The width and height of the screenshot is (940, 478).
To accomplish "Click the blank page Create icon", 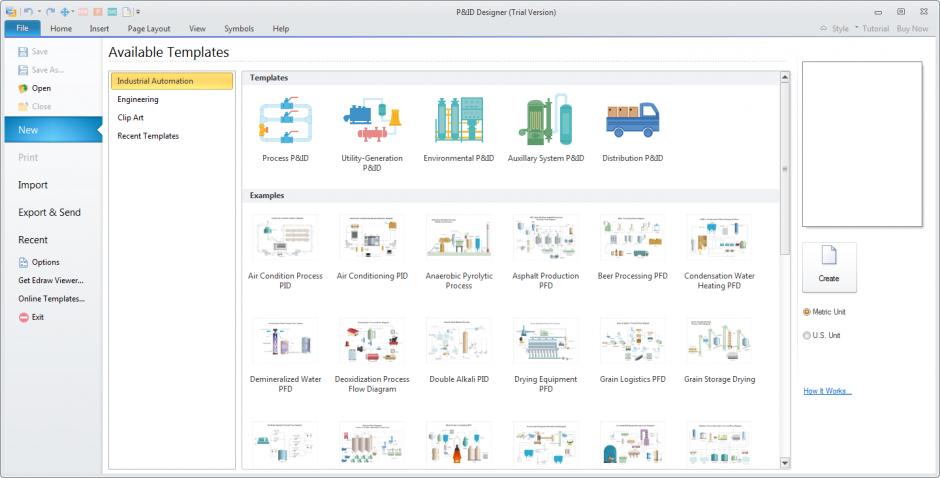I will coord(829,255).
